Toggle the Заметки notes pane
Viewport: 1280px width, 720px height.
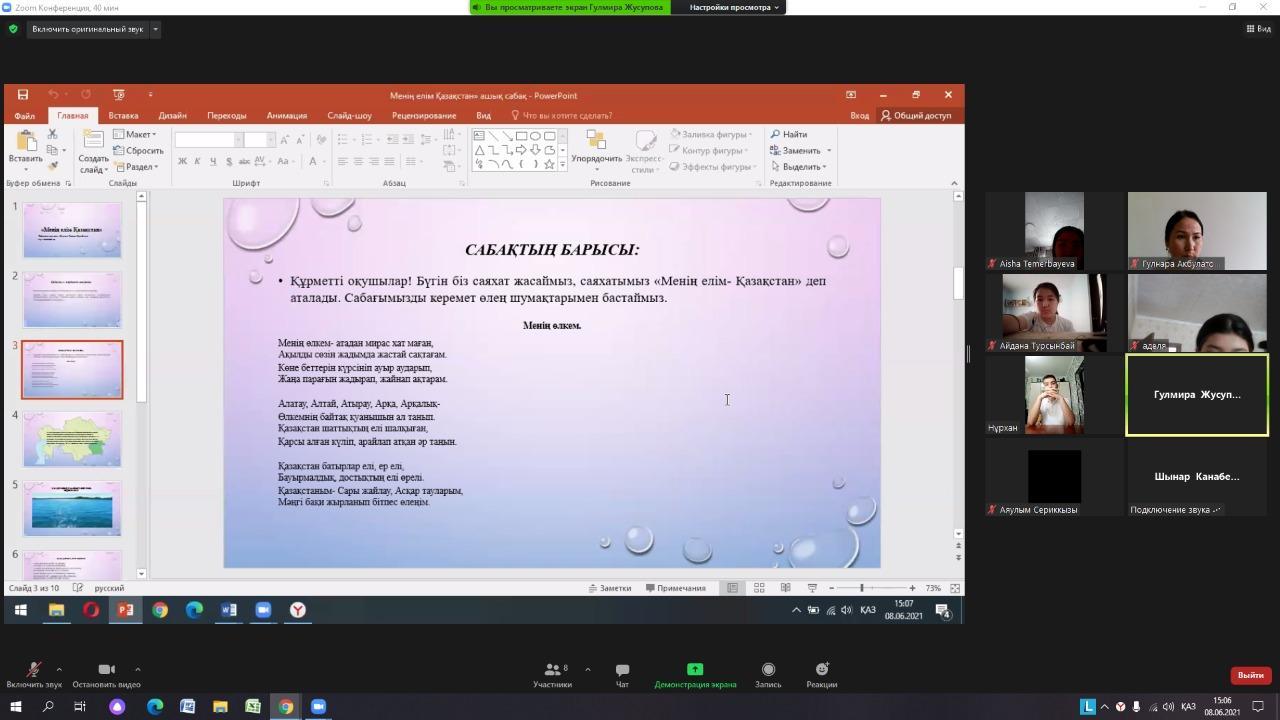point(610,588)
